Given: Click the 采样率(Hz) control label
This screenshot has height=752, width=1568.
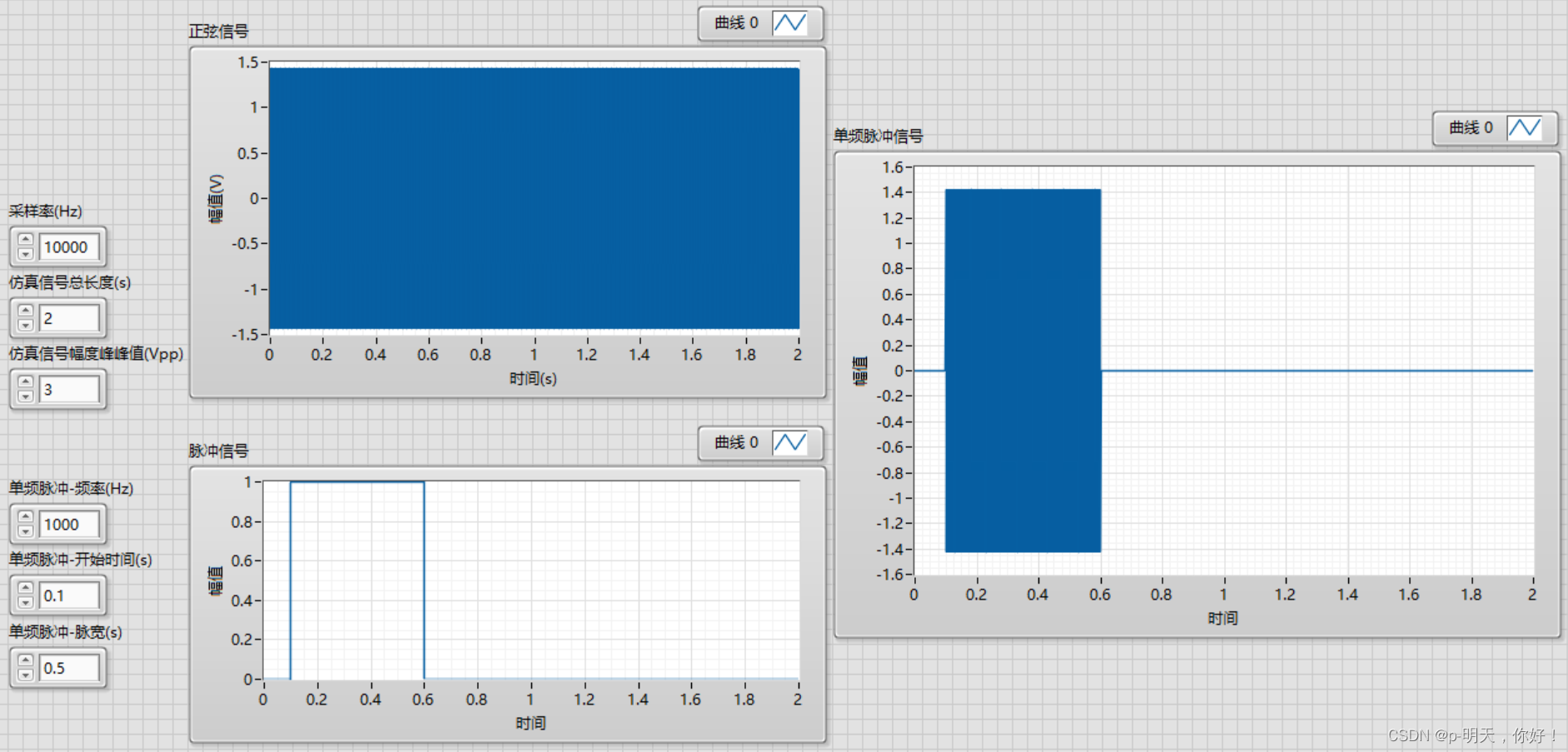Looking at the screenshot, I should tap(46, 212).
